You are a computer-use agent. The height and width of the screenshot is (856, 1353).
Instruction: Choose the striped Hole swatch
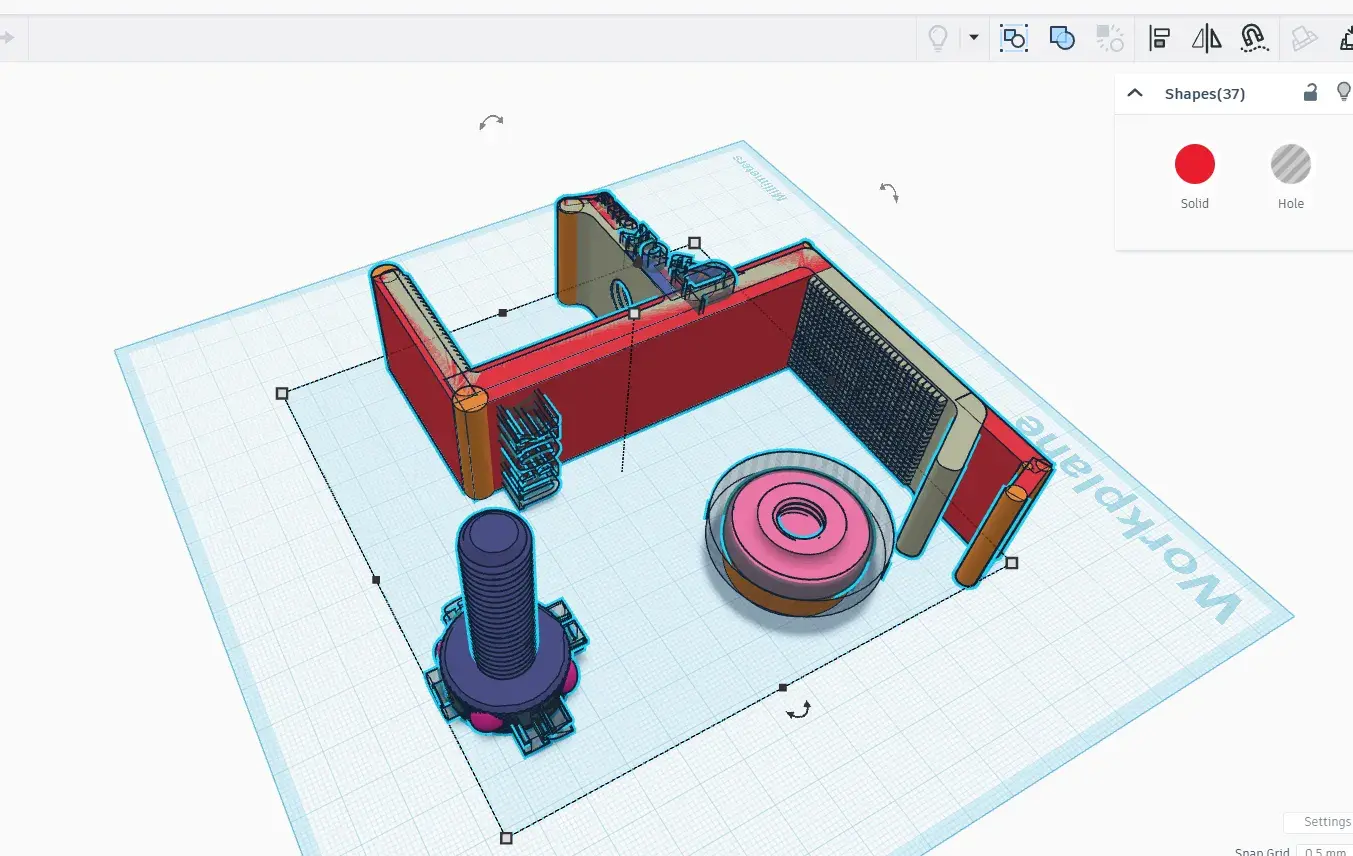click(x=1290, y=164)
